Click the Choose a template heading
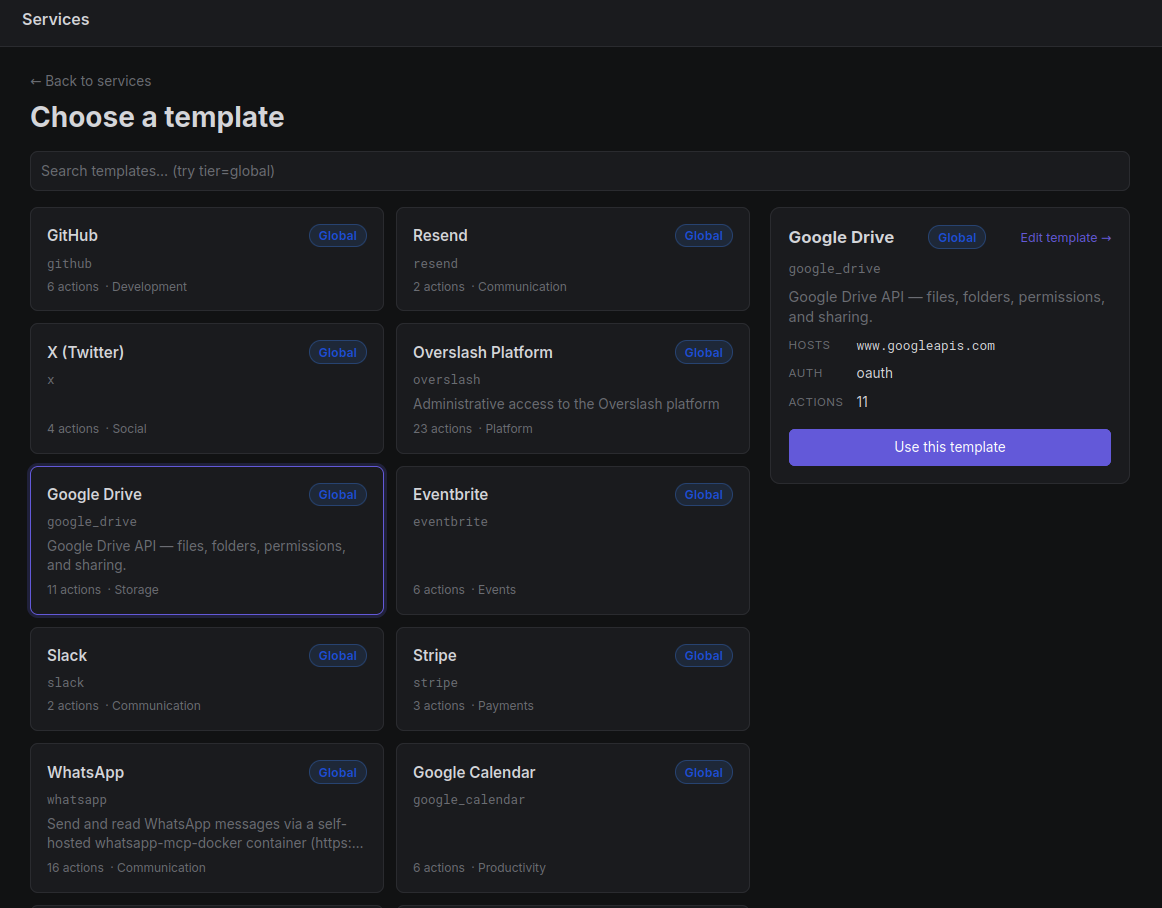 click(157, 117)
